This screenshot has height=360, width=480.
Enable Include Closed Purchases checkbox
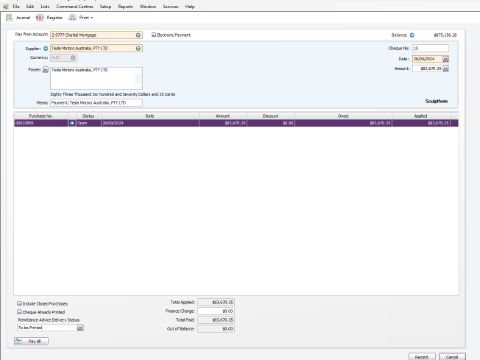coord(19,304)
